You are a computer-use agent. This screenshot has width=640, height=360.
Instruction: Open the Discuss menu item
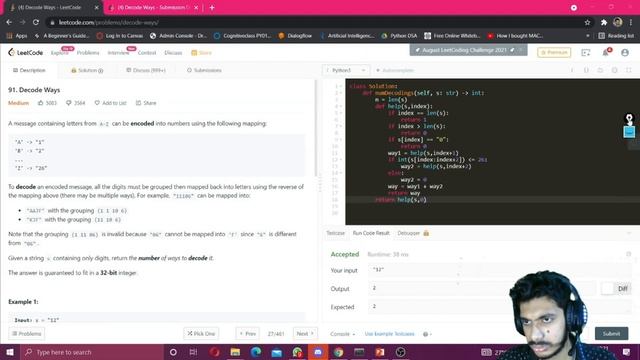point(173,53)
